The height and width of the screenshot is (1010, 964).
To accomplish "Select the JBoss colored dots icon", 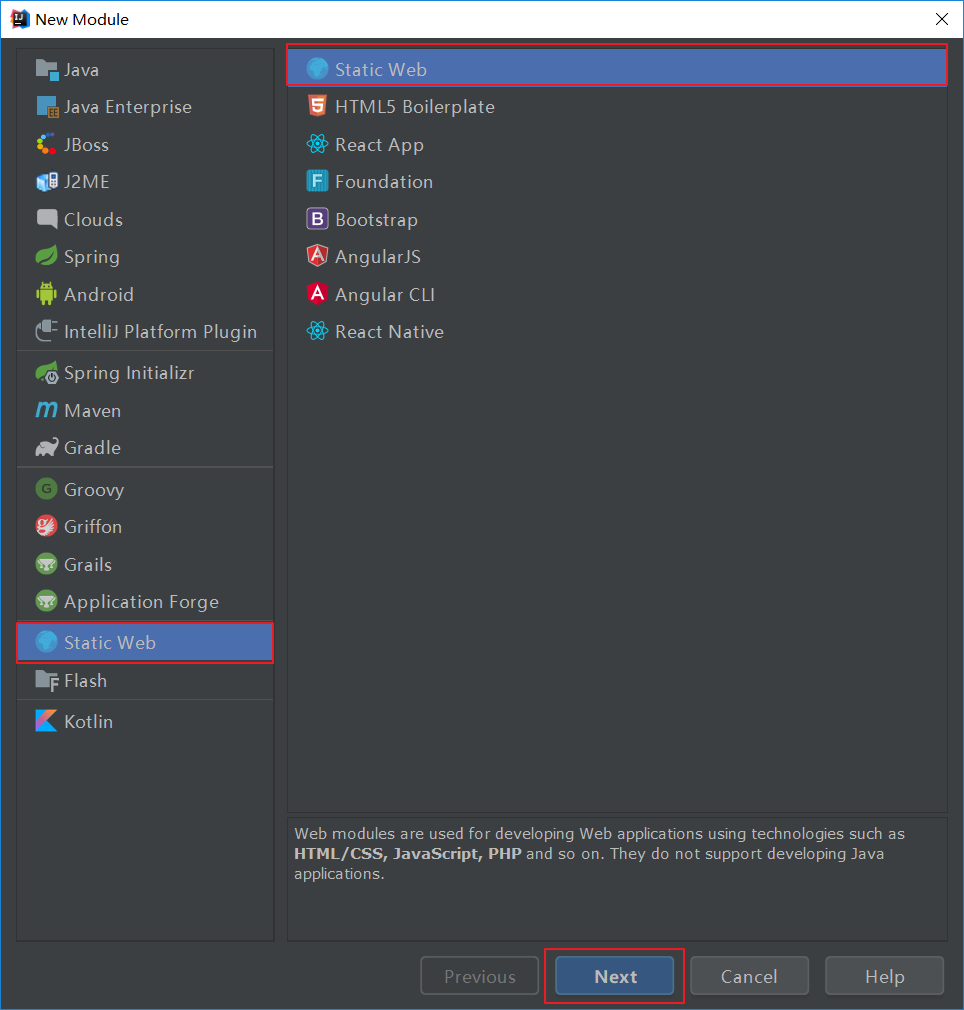I will 46,144.
